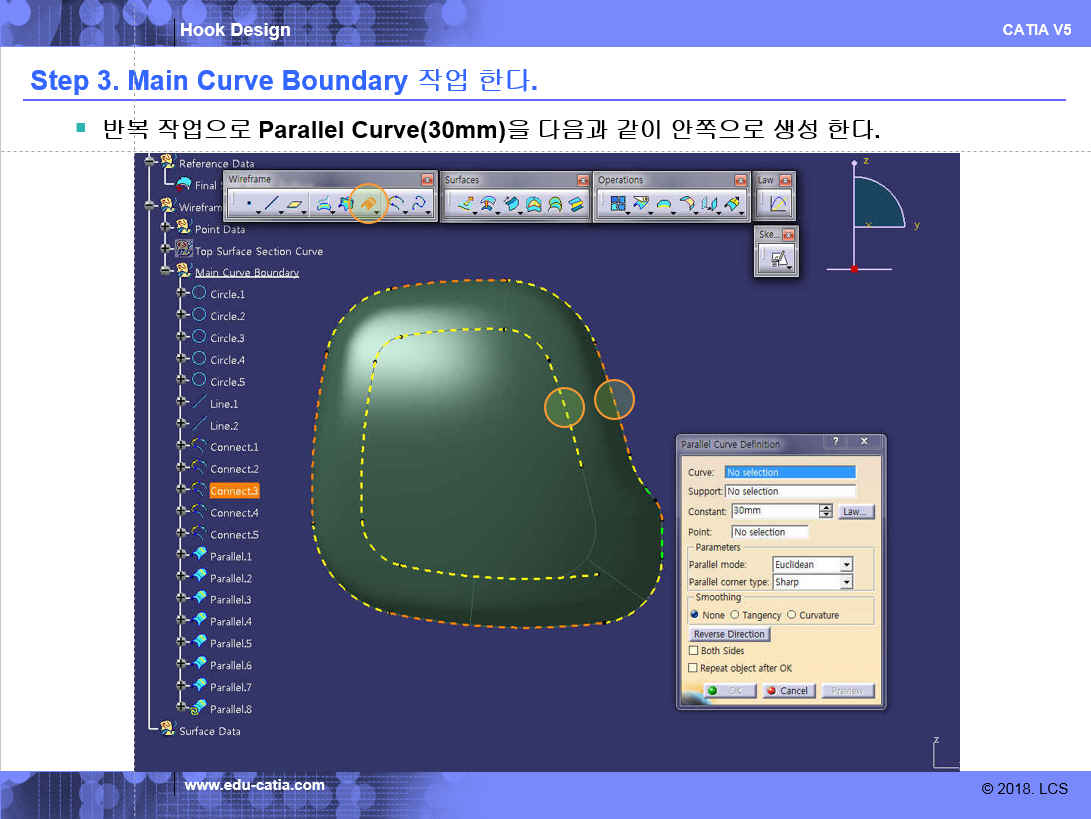Viewport: 1091px width, 819px height.
Task: Choose the Plane tool in Wireframe toolbar
Action: pos(295,205)
